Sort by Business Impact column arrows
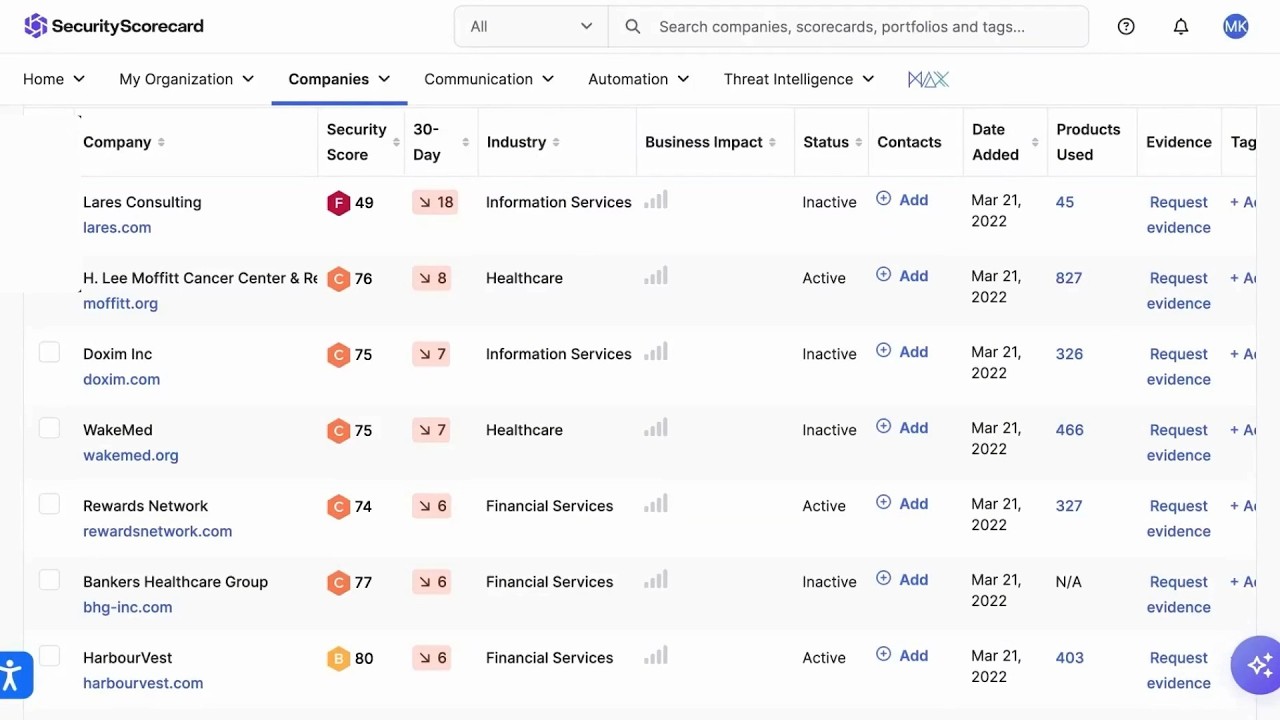The image size is (1280, 720). tap(772, 142)
